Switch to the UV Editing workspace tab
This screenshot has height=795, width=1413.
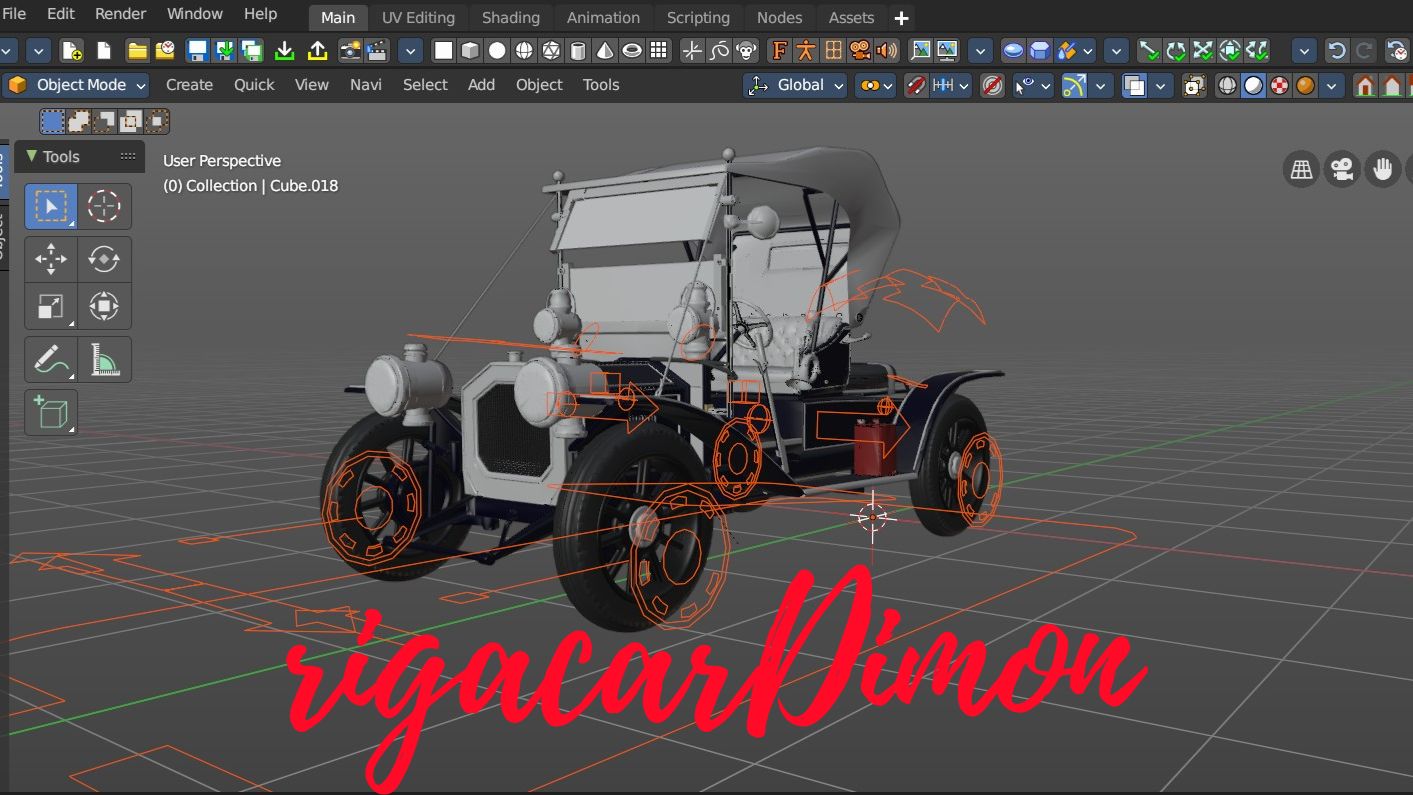[418, 18]
